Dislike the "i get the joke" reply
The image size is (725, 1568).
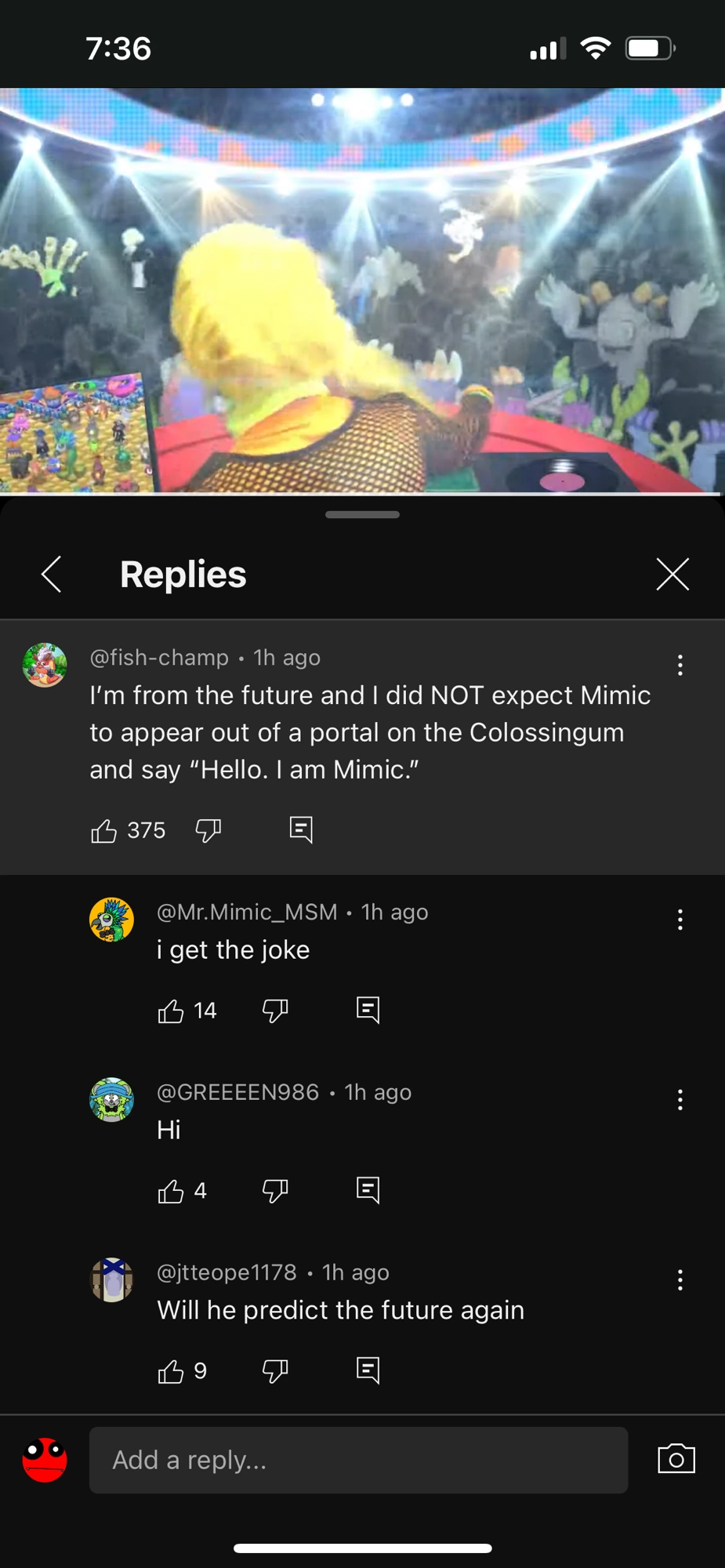coord(275,1011)
